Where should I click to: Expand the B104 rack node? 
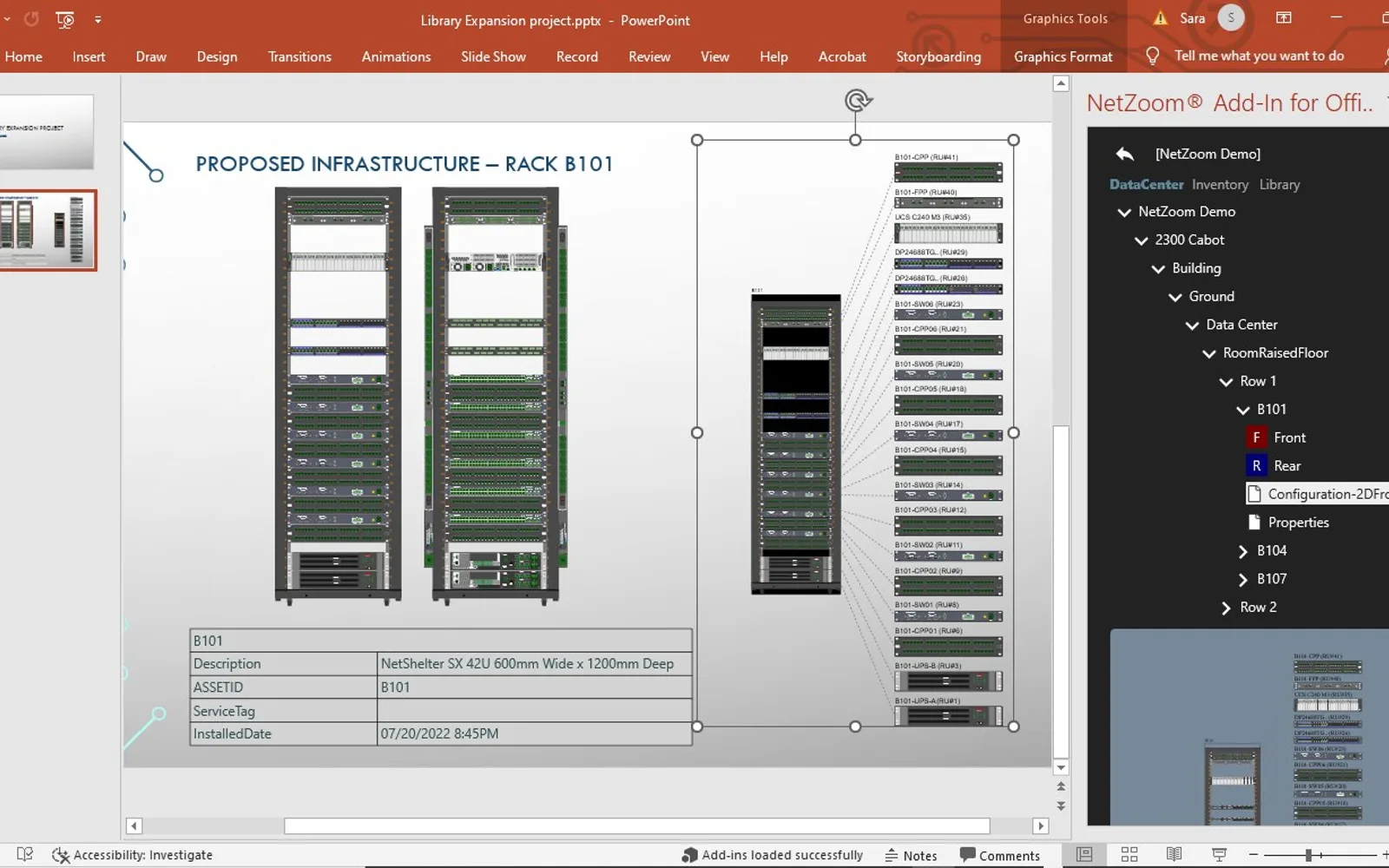1243,551
